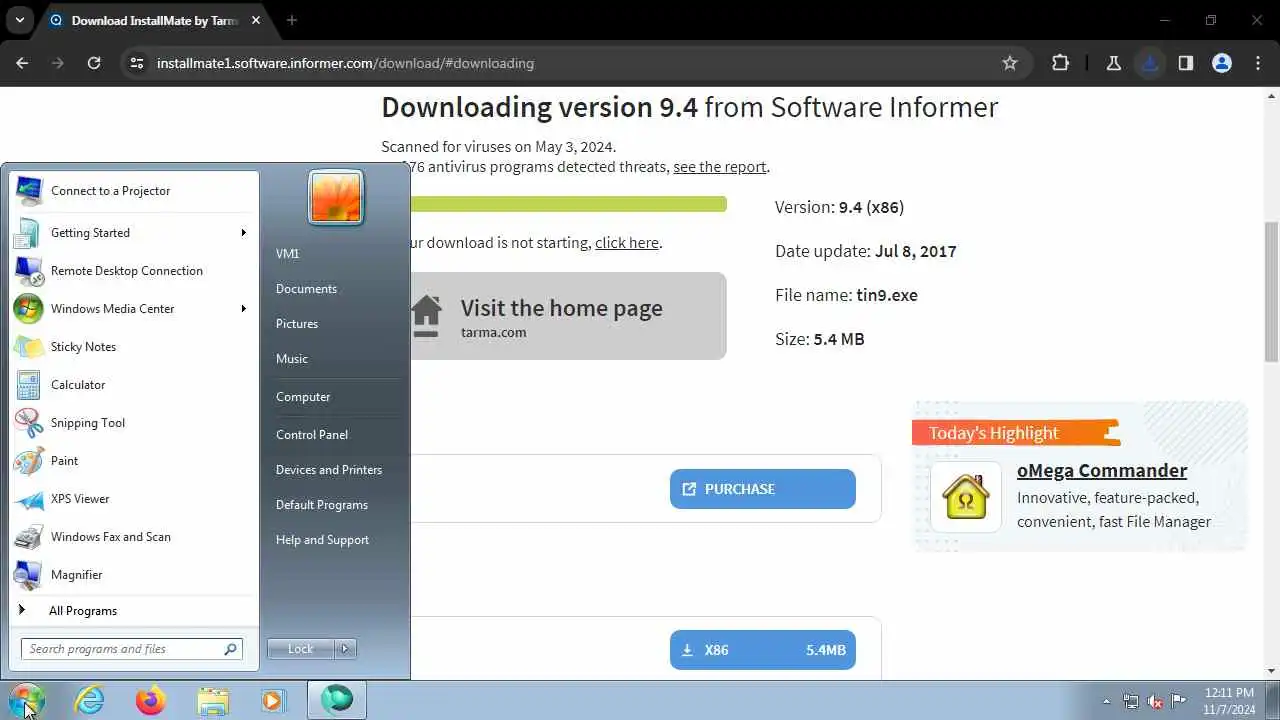Reload the current page
Screen dimensions: 1280x720
pos(94,63)
